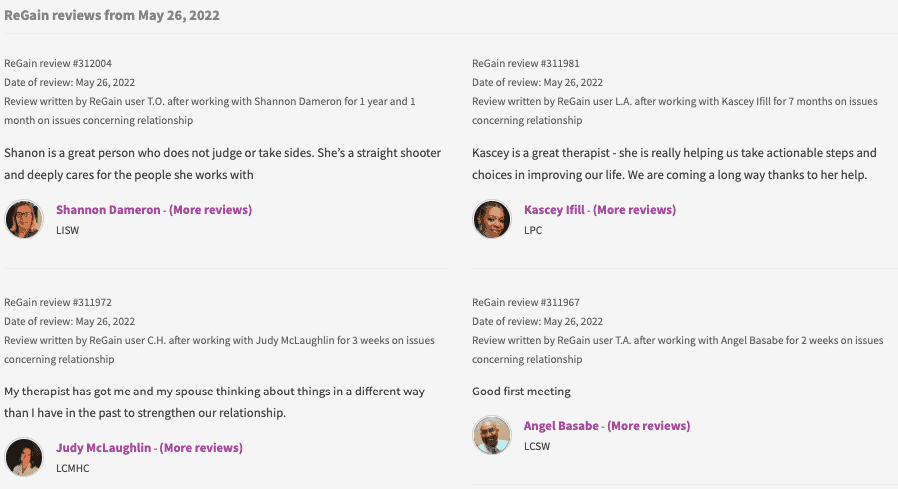Click the LCMHC credential under Judy McLaughlin

73,468
